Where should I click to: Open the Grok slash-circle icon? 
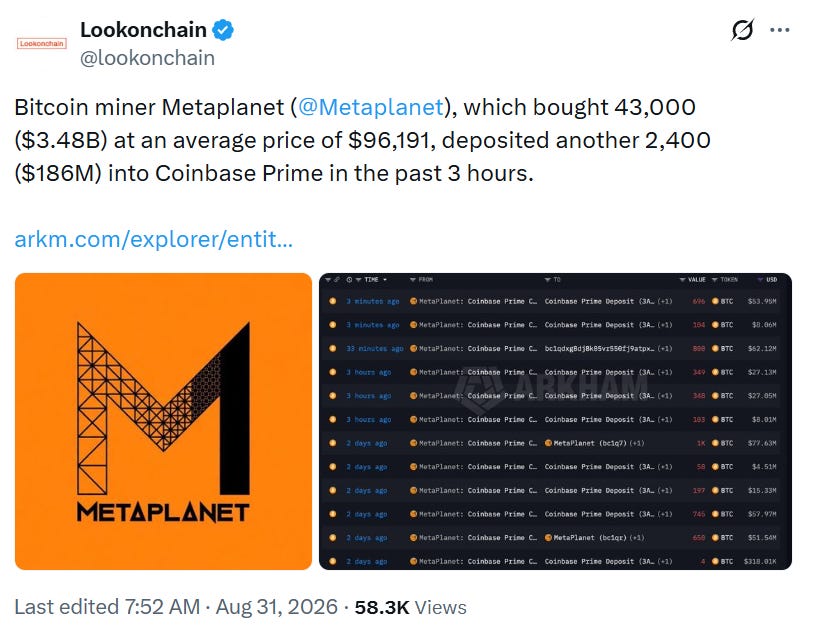[742, 30]
